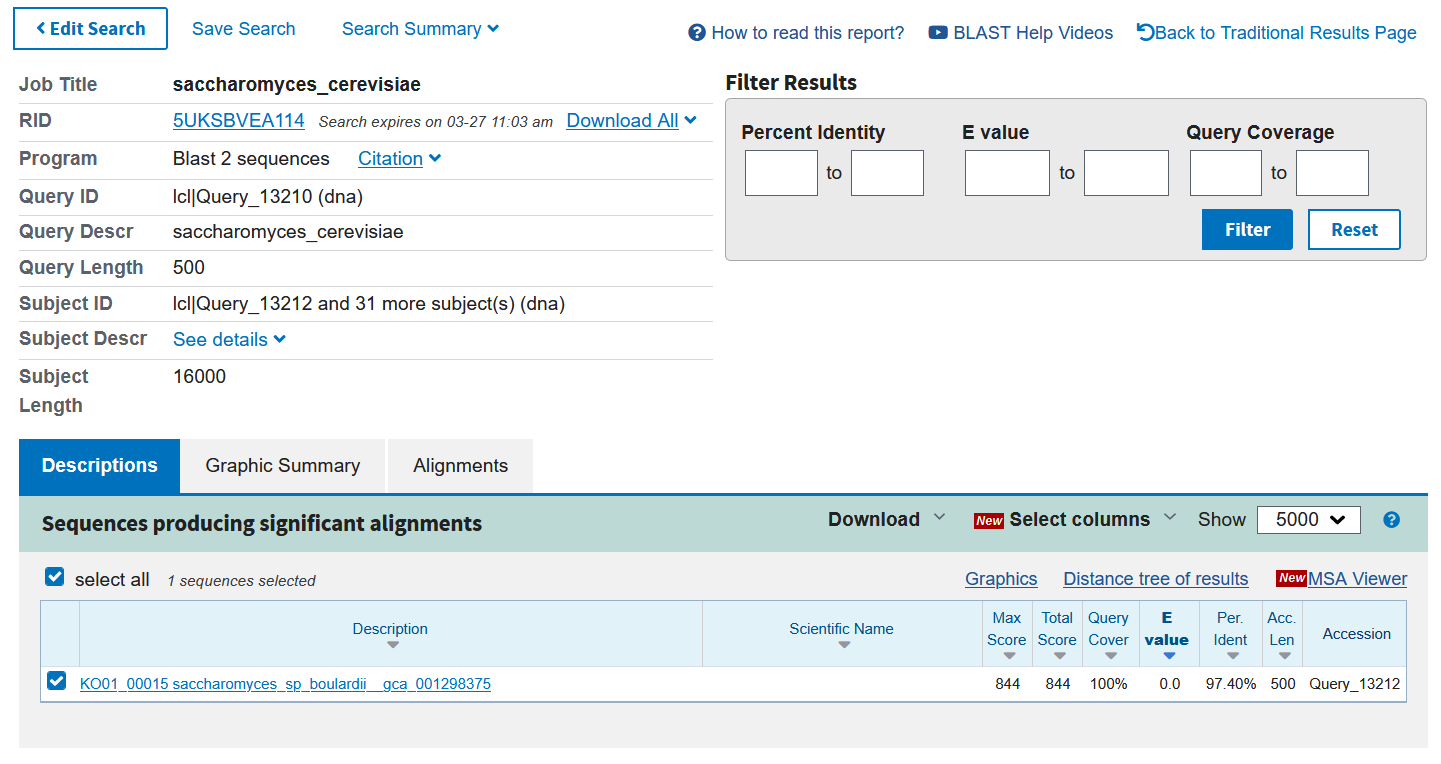Click the Filter button
Image resolution: width=1441 pixels, height=764 pixels.
click(1247, 230)
